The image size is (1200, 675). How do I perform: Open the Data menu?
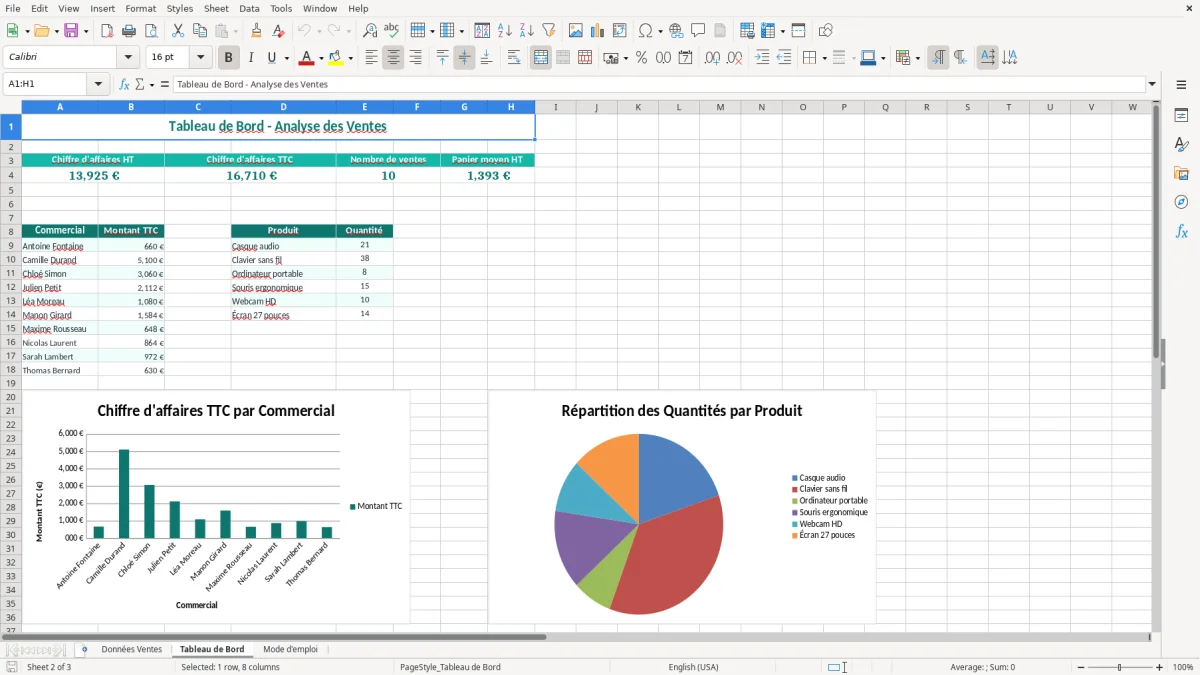tap(250, 8)
